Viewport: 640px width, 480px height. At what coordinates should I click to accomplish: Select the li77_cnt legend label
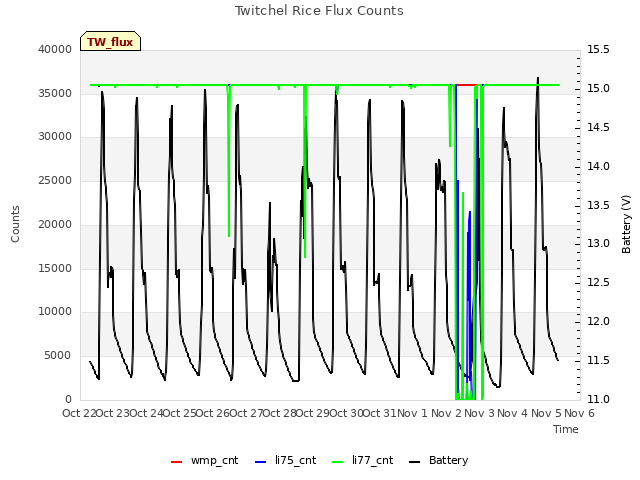click(373, 460)
